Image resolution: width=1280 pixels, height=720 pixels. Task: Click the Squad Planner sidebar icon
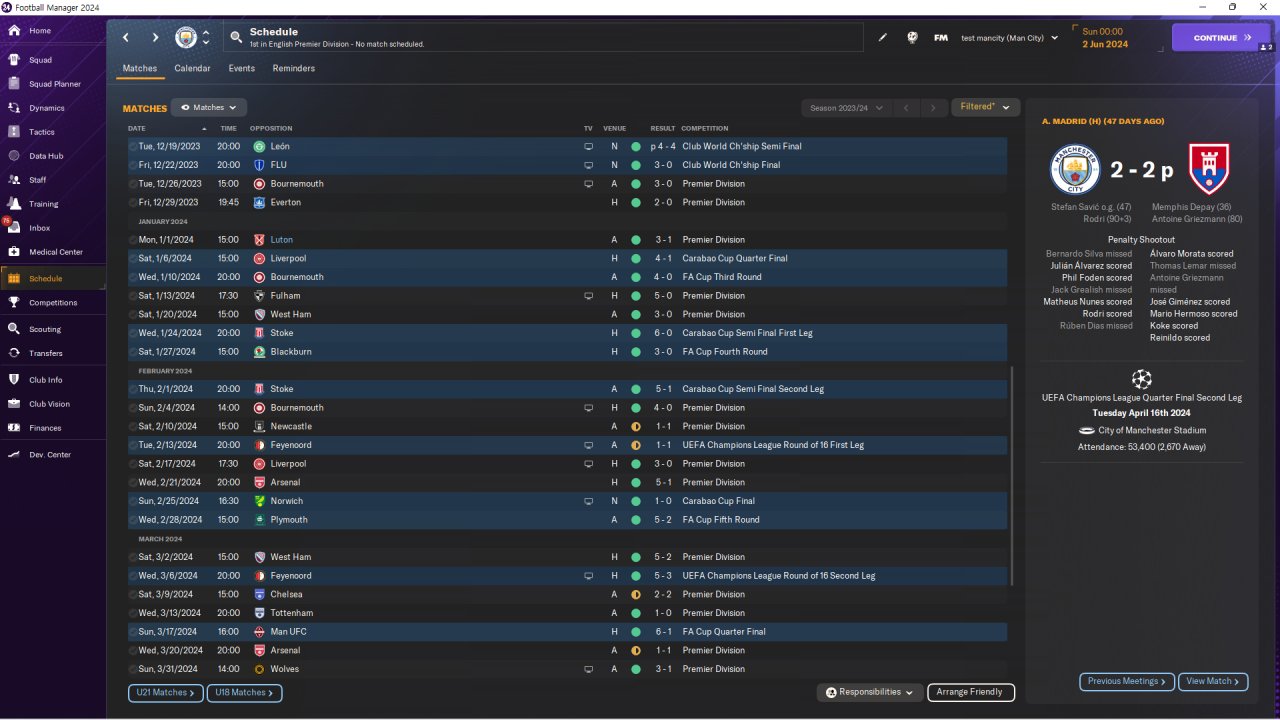pyautogui.click(x=14, y=84)
